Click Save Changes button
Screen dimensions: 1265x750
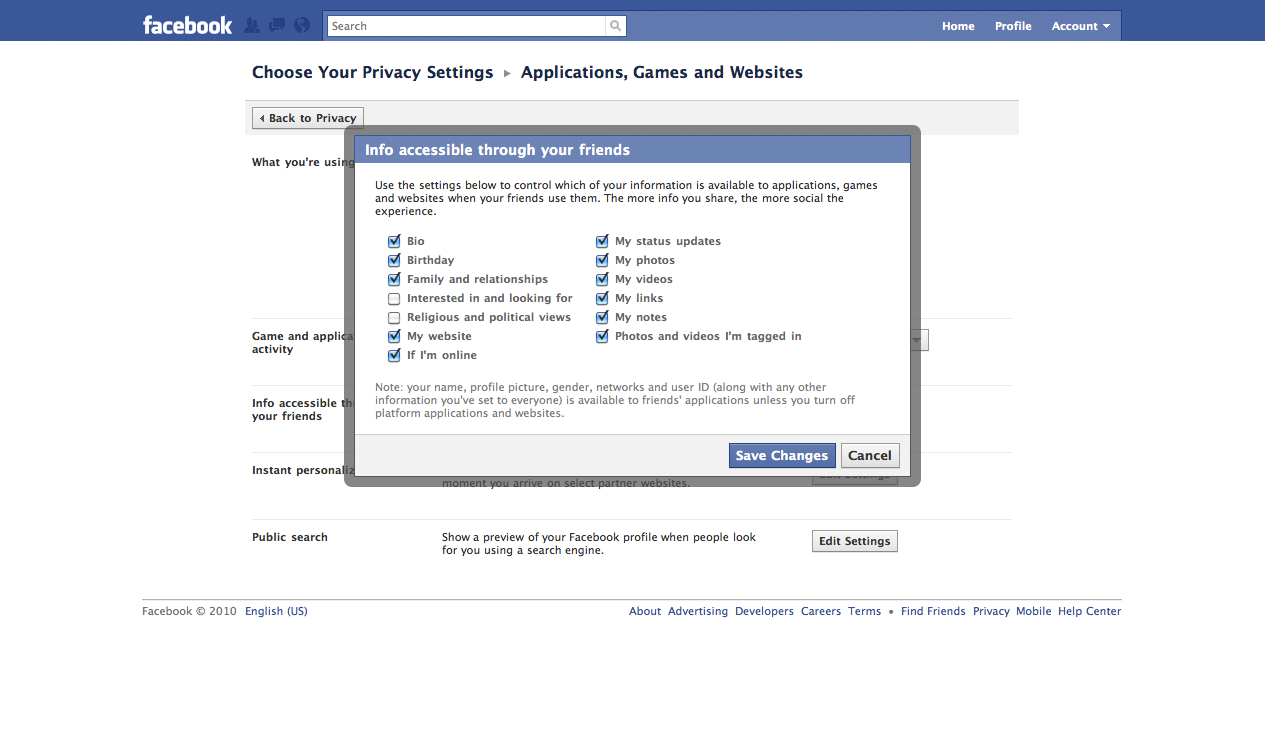coord(782,455)
